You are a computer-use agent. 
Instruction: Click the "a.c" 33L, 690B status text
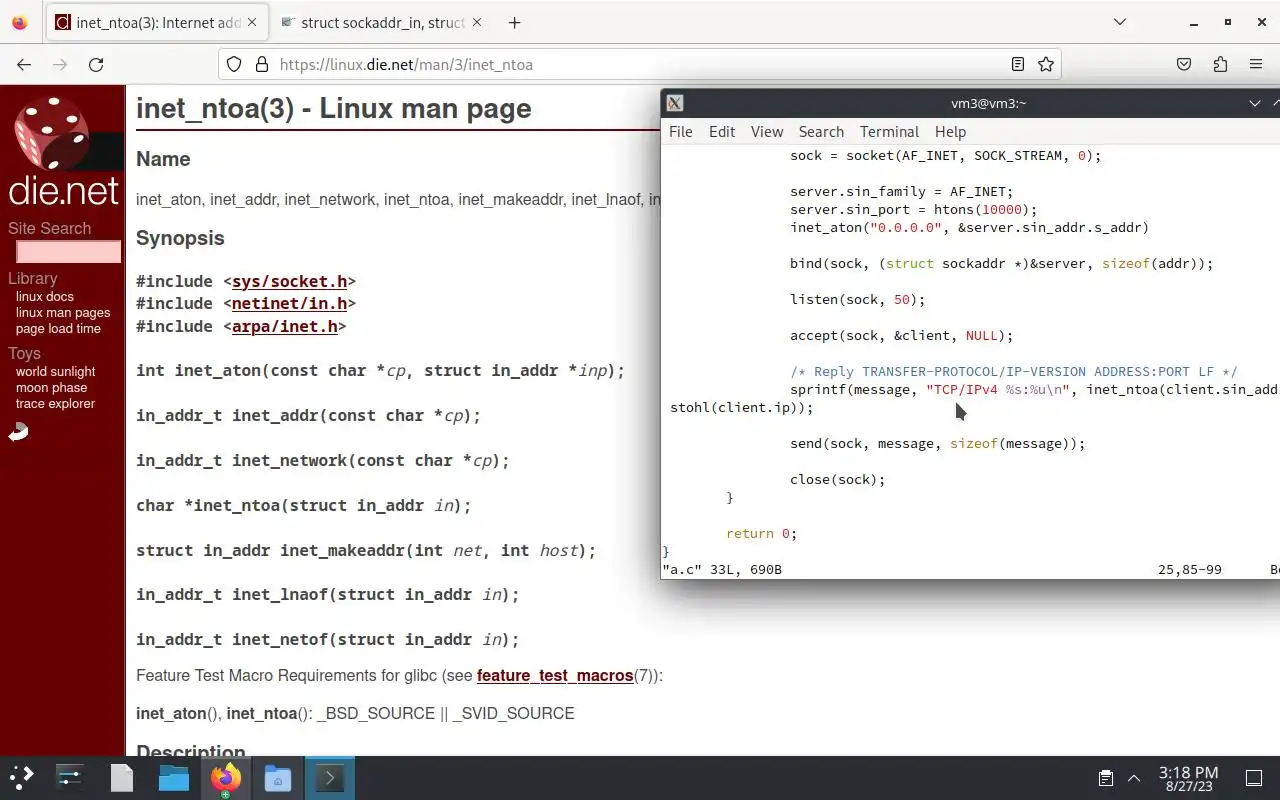tap(722, 570)
